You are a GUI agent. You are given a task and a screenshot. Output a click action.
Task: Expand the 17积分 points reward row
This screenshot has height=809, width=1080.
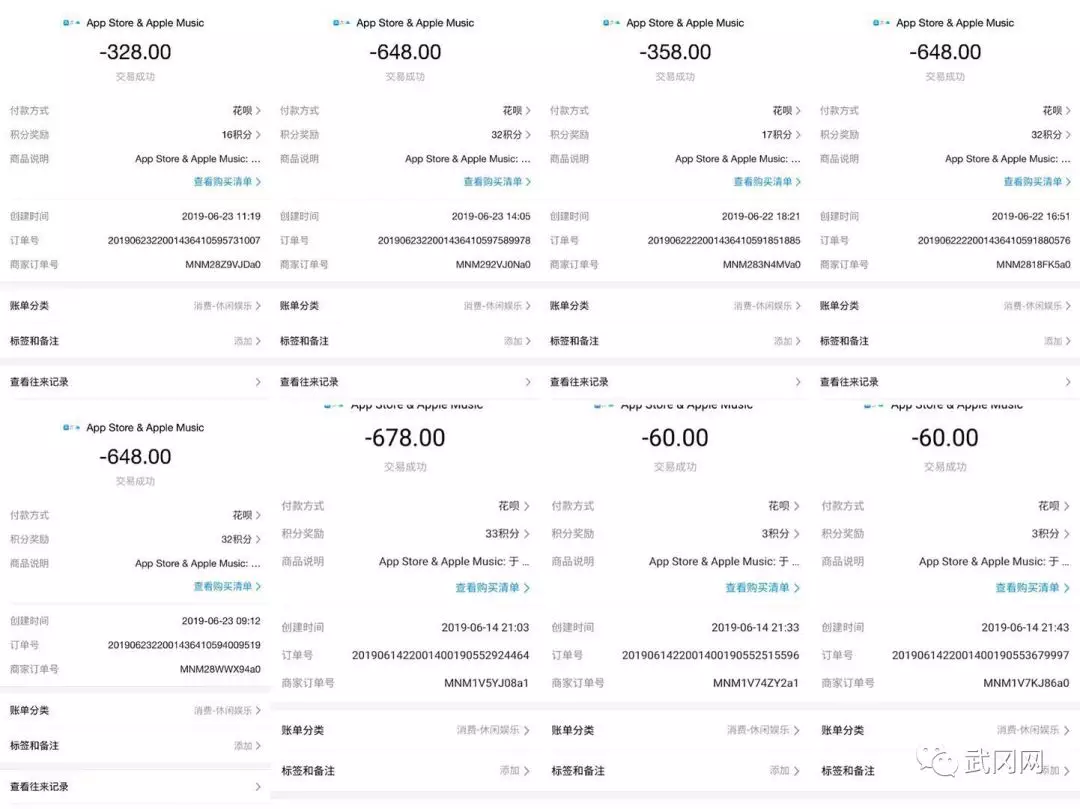pos(675,134)
